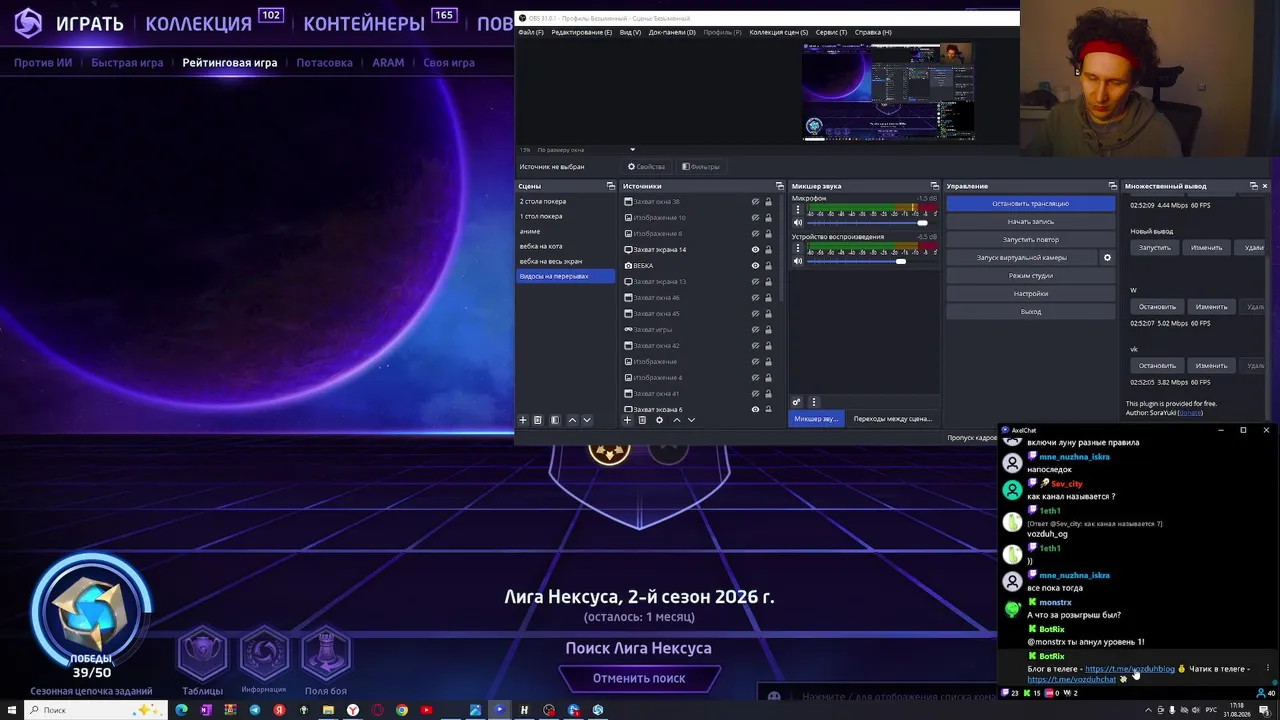Undock the Микшер звука panel
The height and width of the screenshot is (720, 1280).
[x=935, y=186]
